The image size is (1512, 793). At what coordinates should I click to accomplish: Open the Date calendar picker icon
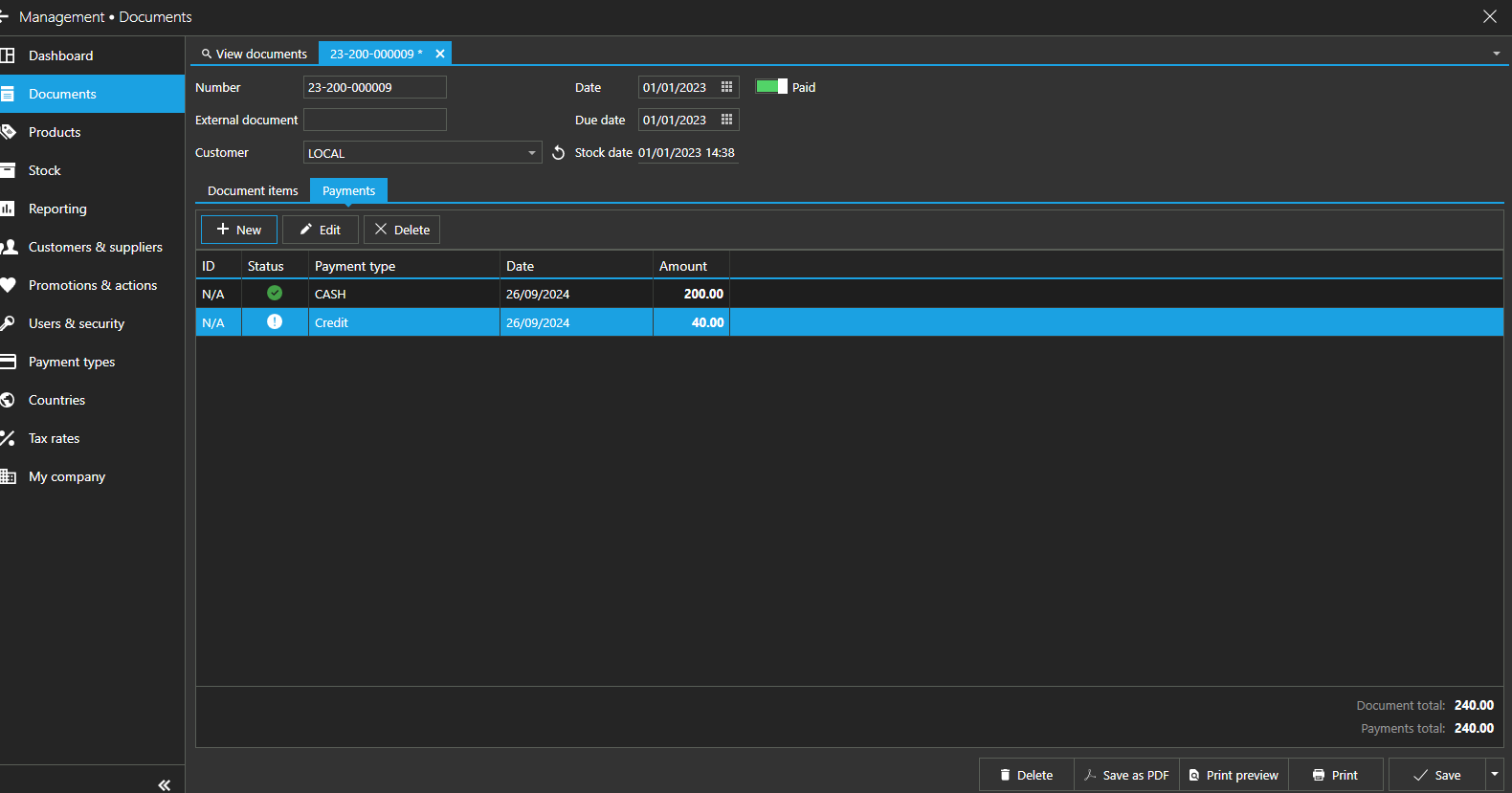click(x=726, y=87)
